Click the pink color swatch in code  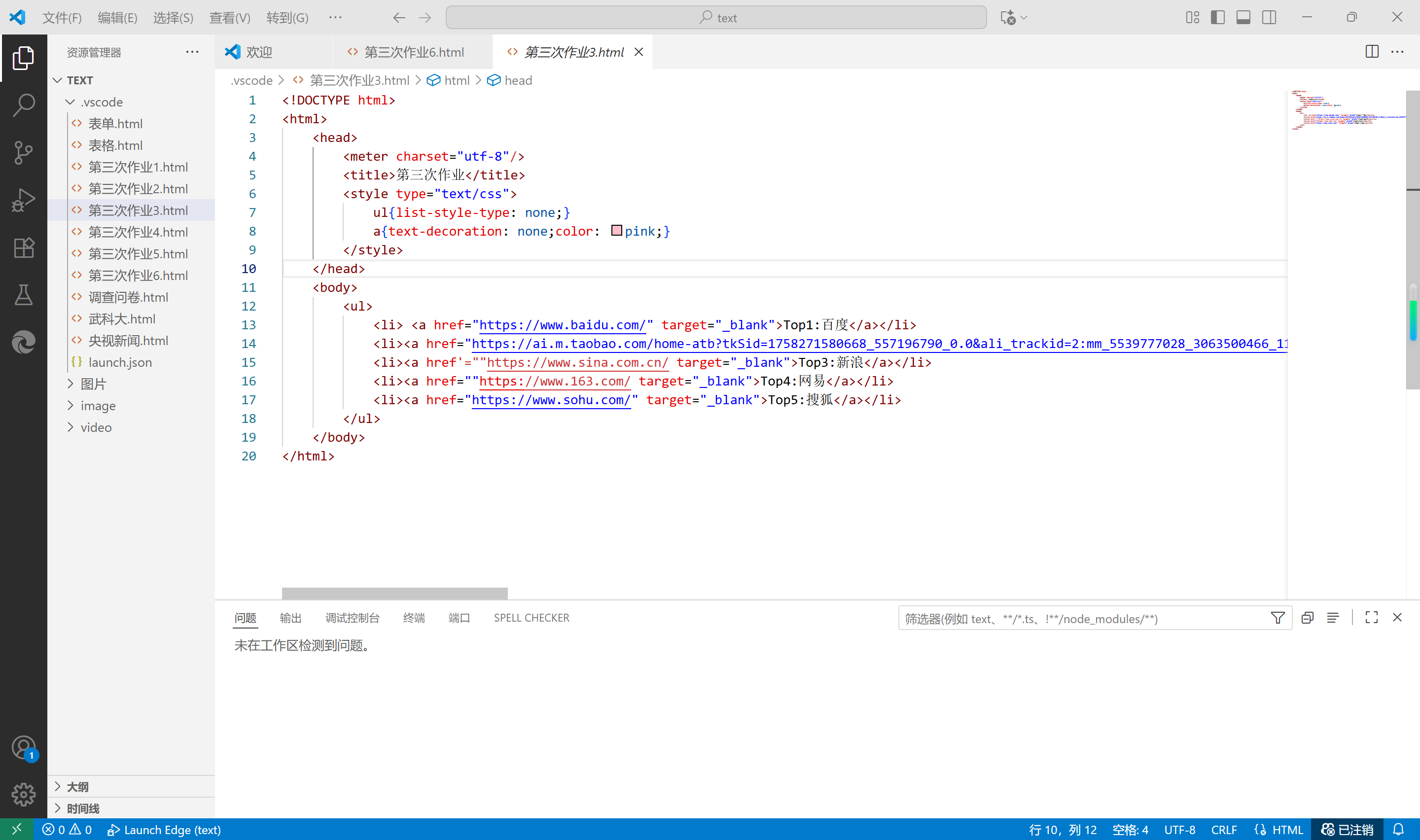click(x=616, y=230)
